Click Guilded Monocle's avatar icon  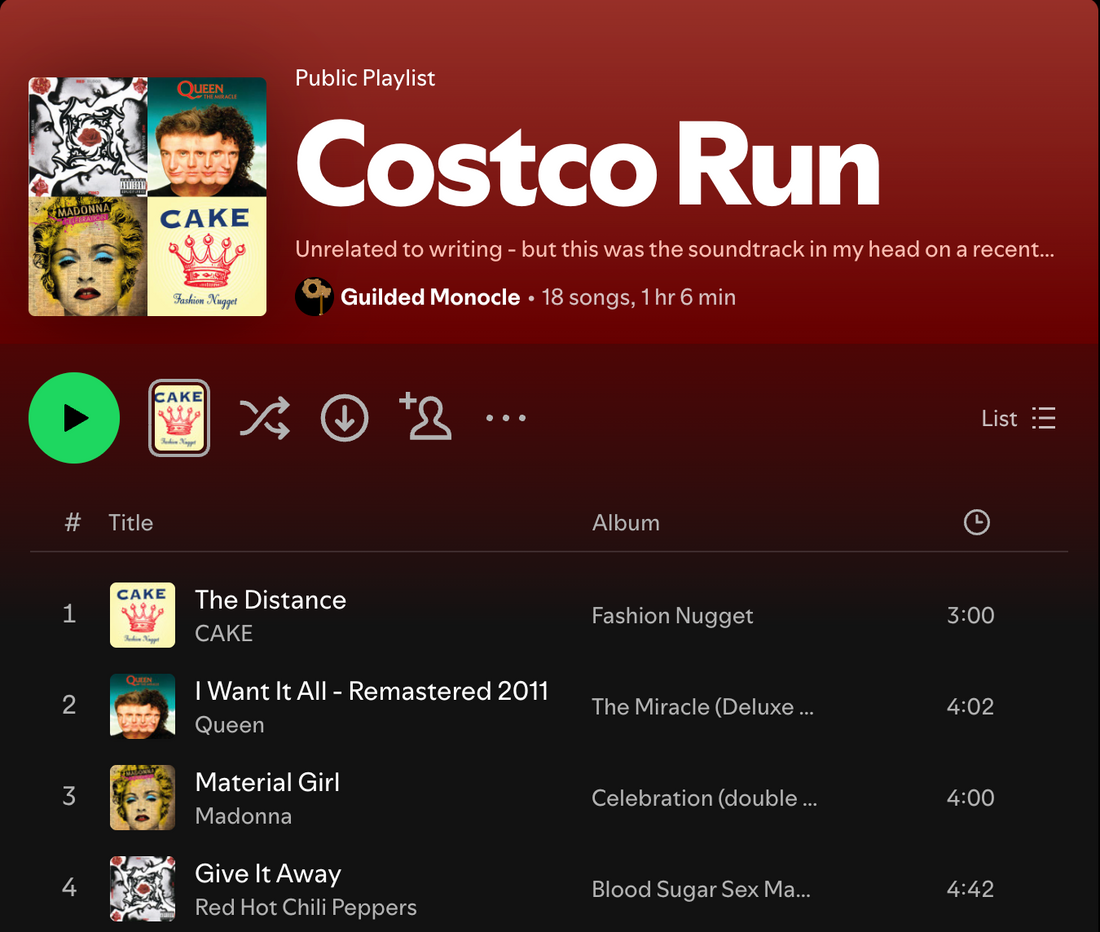(315, 297)
